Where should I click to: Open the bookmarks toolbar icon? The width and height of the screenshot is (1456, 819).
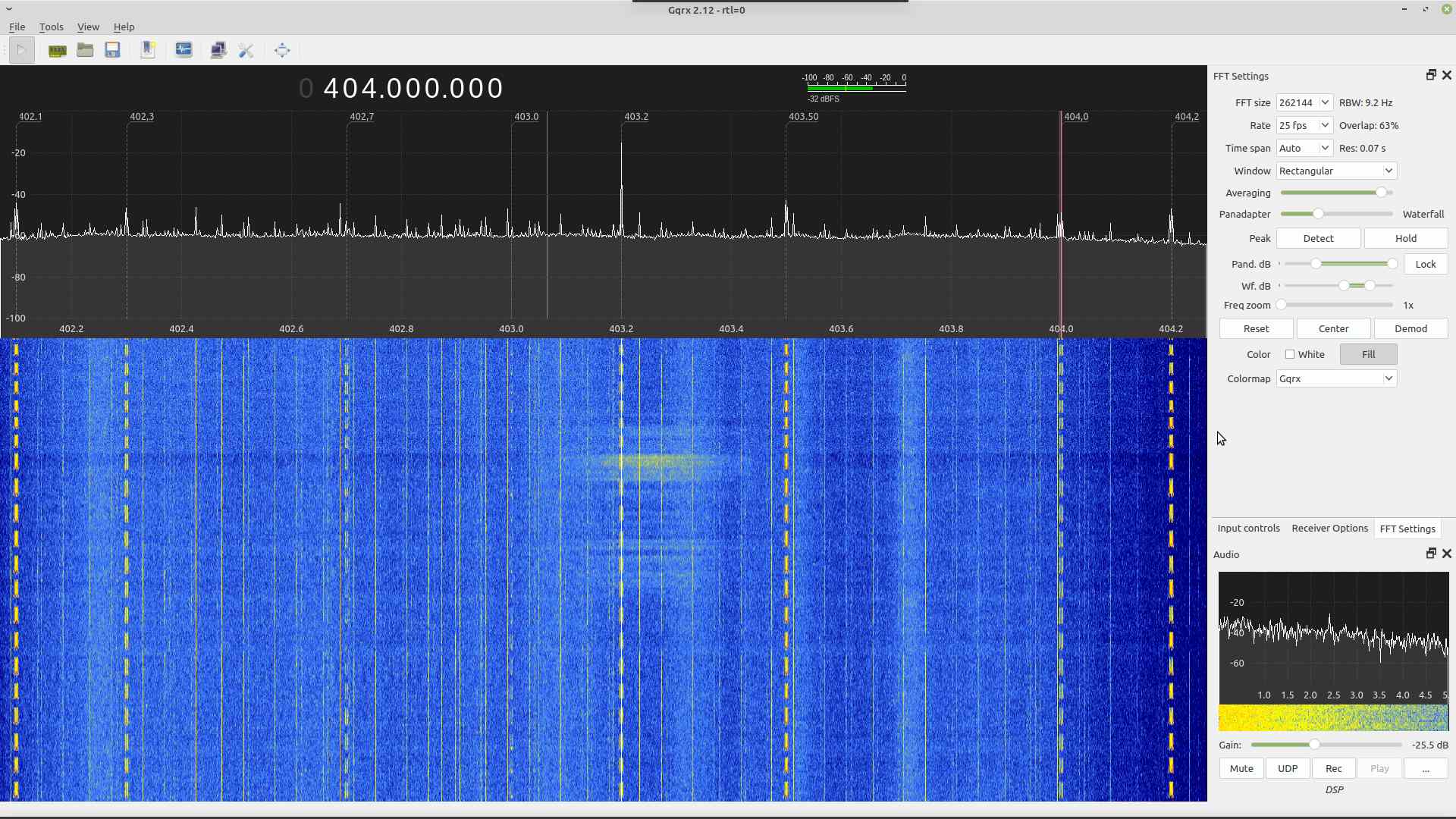pos(148,51)
